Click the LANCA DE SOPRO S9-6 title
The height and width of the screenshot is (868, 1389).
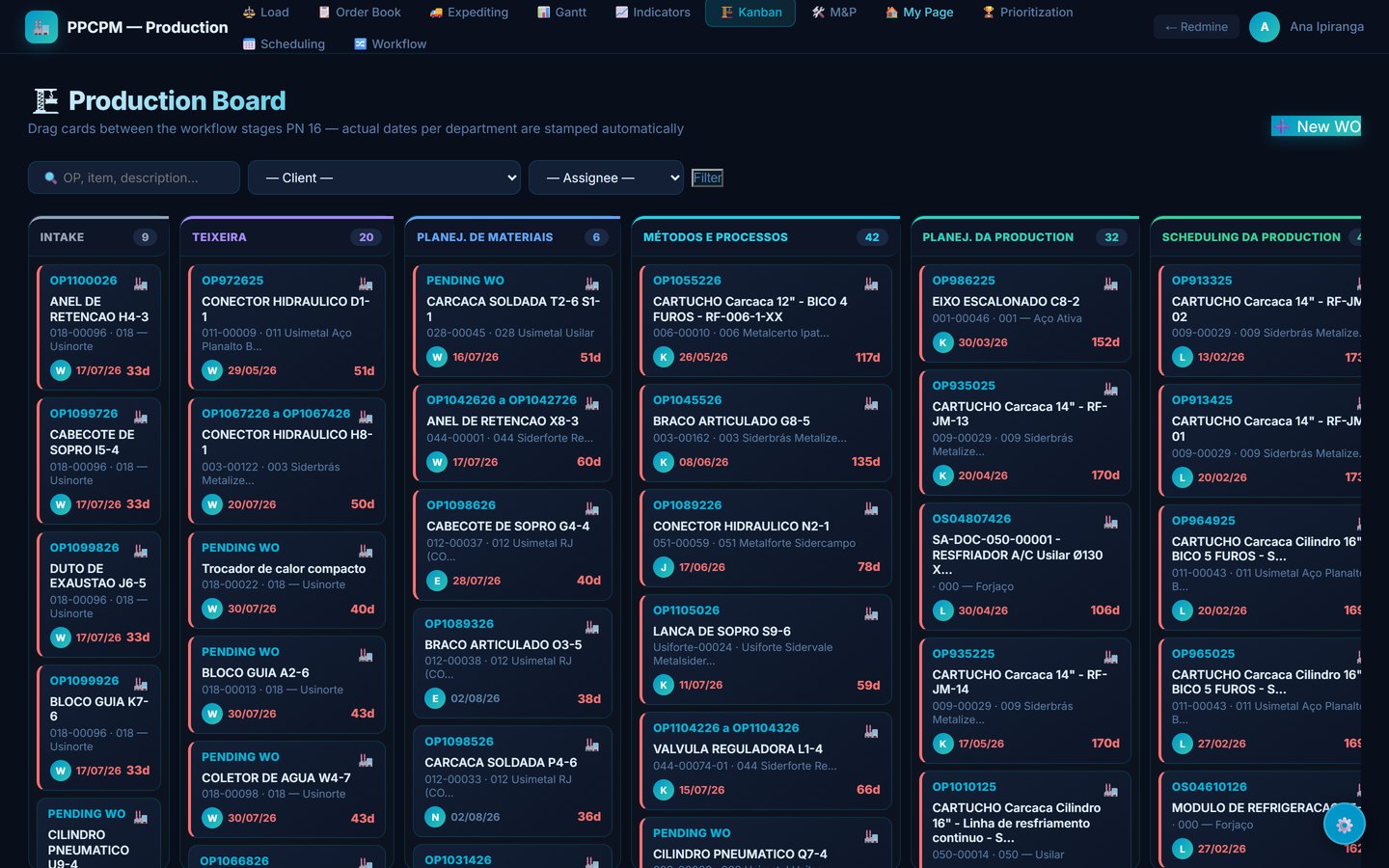[722, 632]
